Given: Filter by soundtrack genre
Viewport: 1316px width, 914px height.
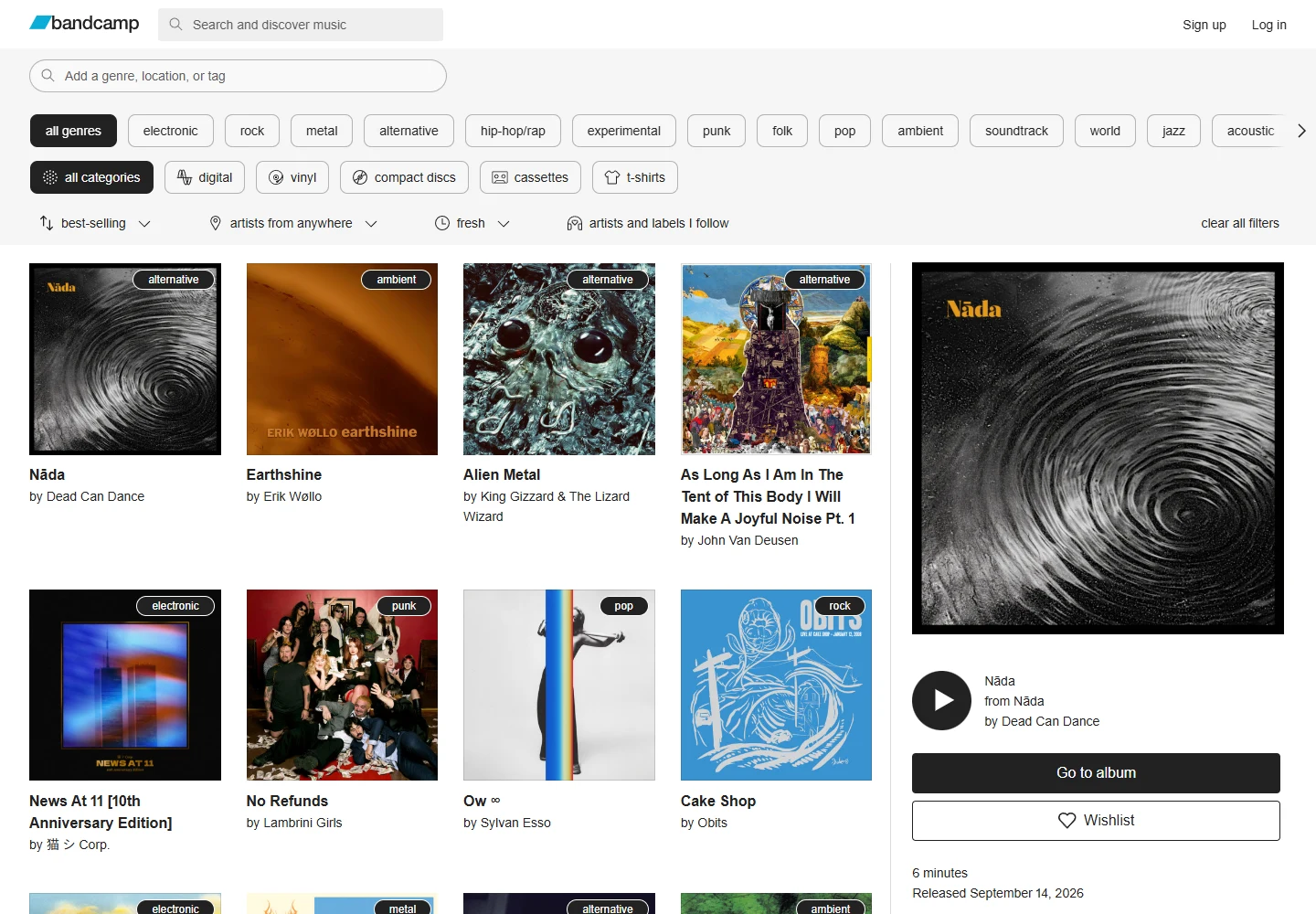Looking at the screenshot, I should pos(1016,131).
